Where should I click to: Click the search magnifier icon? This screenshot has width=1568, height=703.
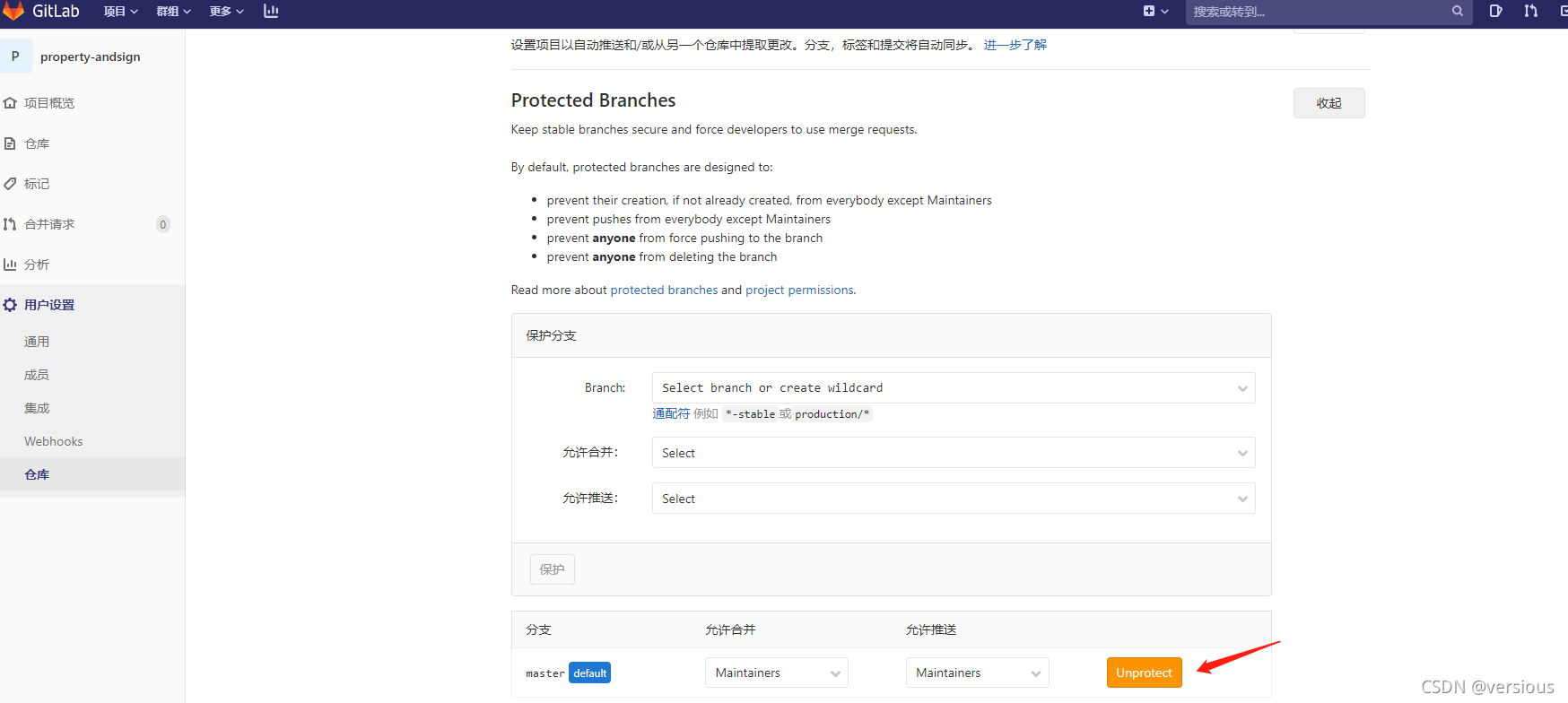pos(1458,11)
